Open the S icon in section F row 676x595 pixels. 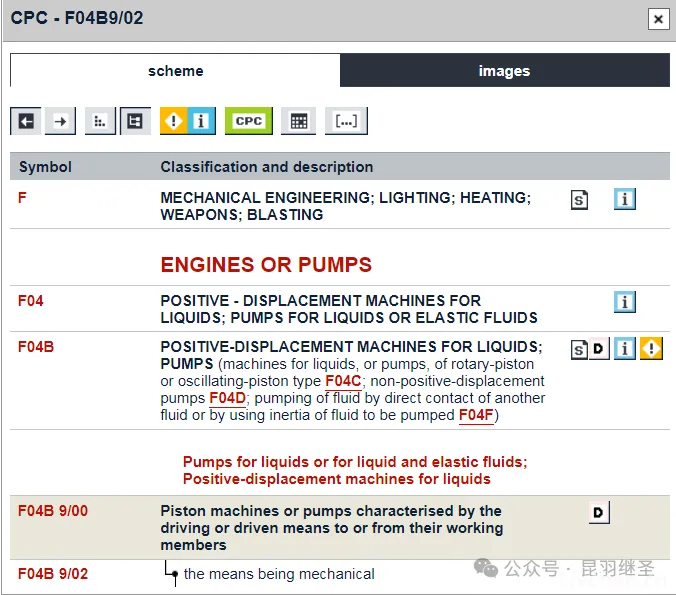579,200
